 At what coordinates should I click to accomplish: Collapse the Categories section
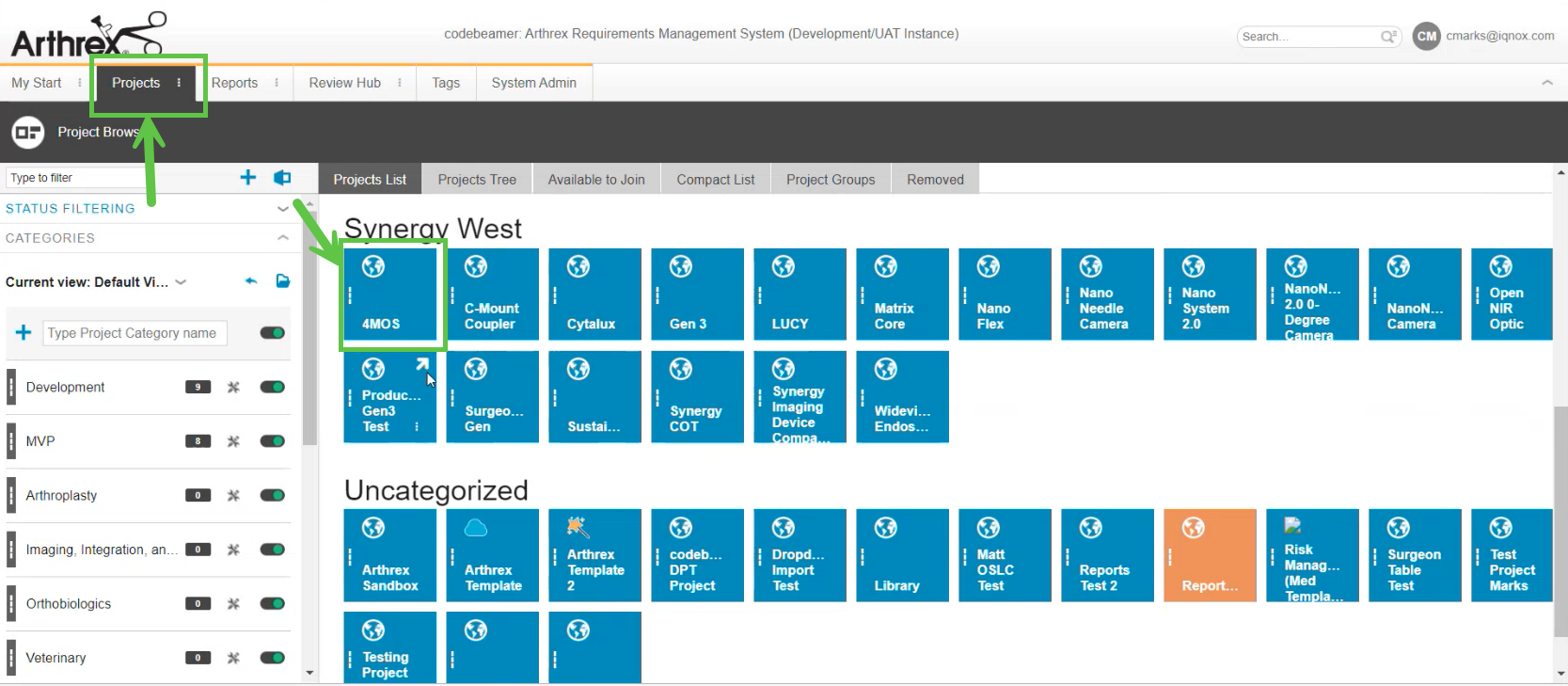(x=282, y=238)
